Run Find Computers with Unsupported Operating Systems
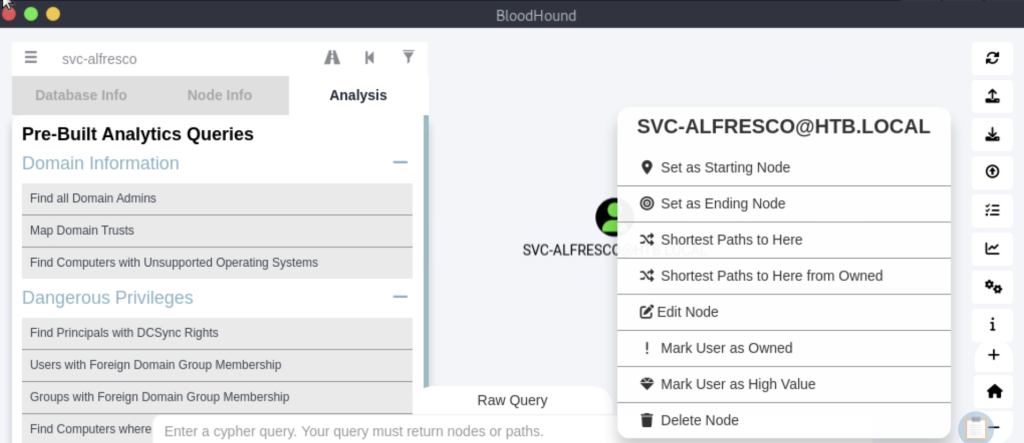The width and height of the screenshot is (1024, 443). point(217,263)
